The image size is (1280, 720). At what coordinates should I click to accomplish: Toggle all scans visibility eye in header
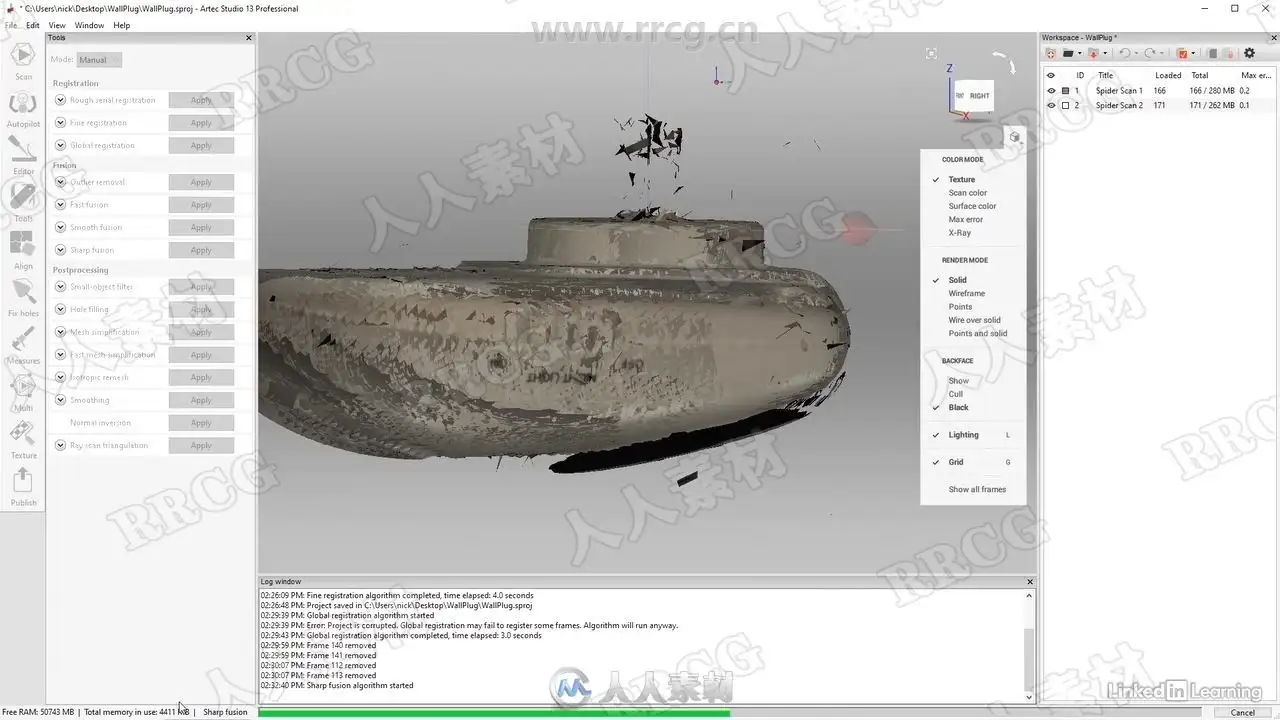[x=1051, y=75]
